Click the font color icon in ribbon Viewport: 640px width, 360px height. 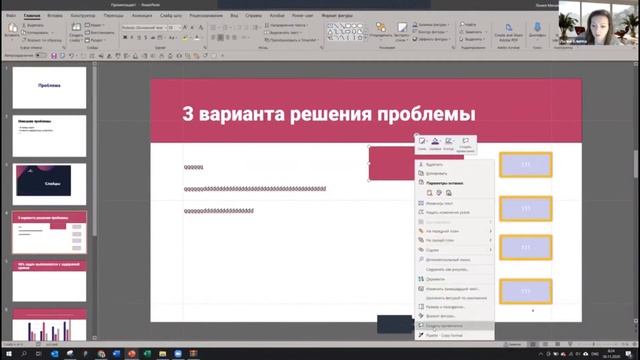197,38
